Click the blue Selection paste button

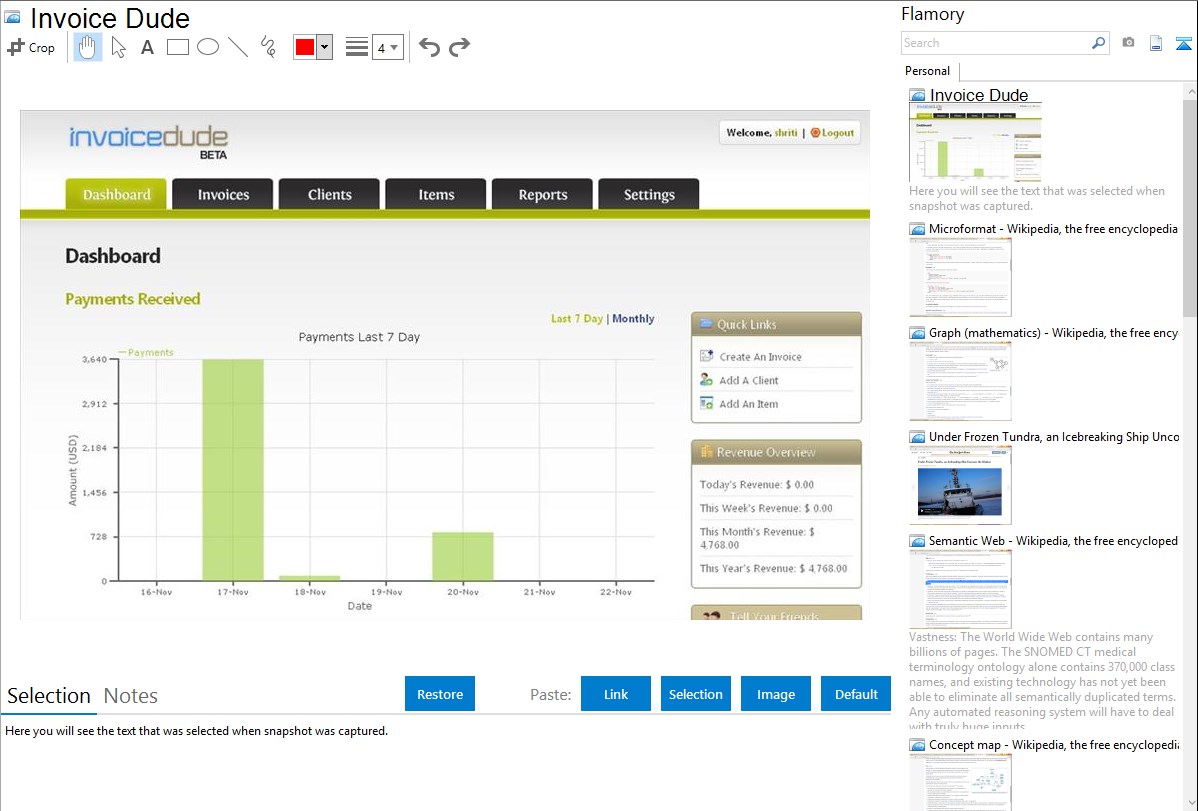pos(696,694)
